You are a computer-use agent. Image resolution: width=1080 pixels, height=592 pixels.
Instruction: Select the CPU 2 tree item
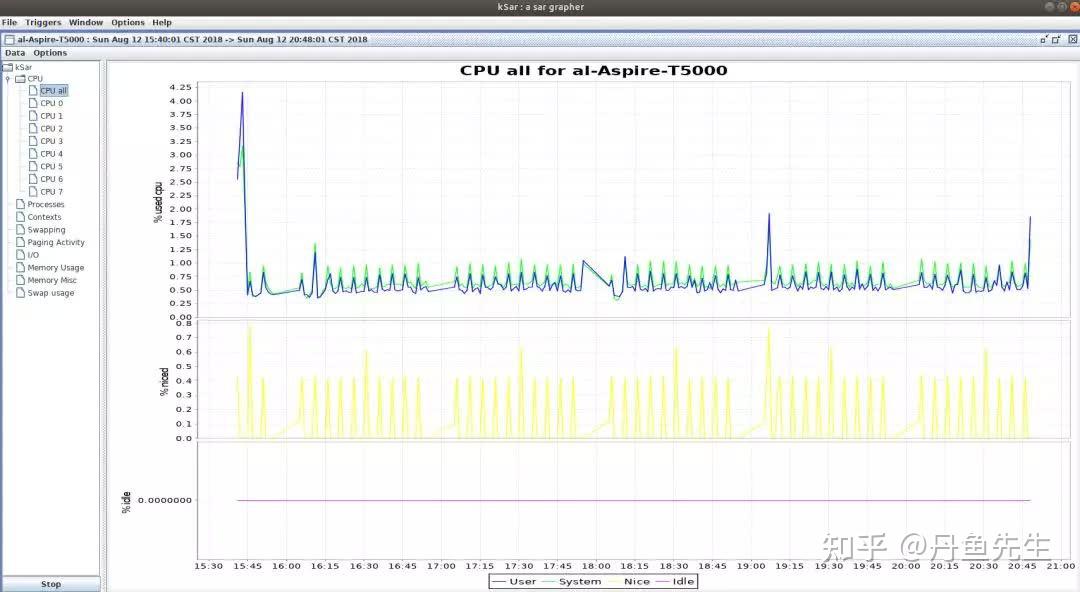tap(52, 128)
